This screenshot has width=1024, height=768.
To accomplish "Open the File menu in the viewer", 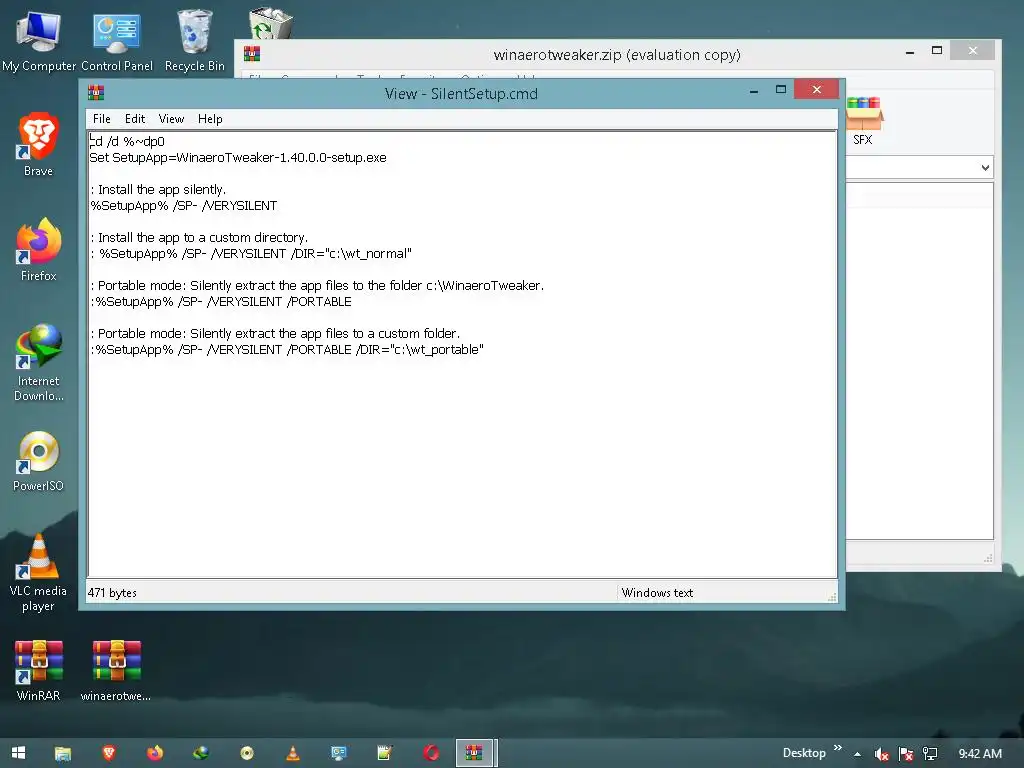I will pyautogui.click(x=101, y=119).
